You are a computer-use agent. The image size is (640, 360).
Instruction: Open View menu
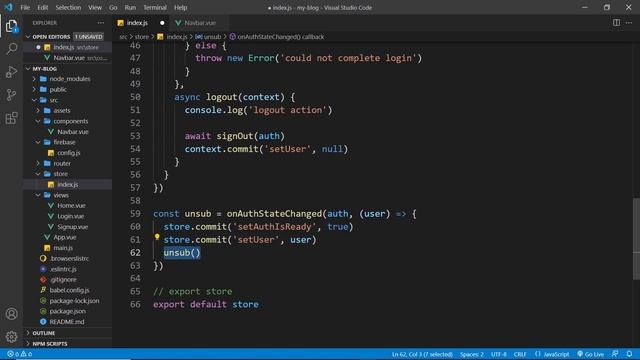click(x=95, y=7)
